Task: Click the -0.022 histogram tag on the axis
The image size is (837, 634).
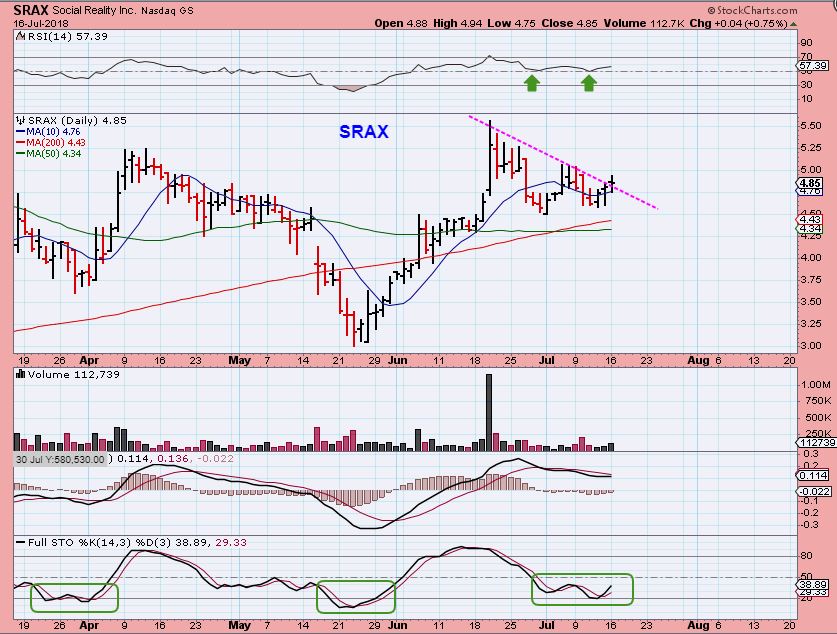Action: coord(814,492)
